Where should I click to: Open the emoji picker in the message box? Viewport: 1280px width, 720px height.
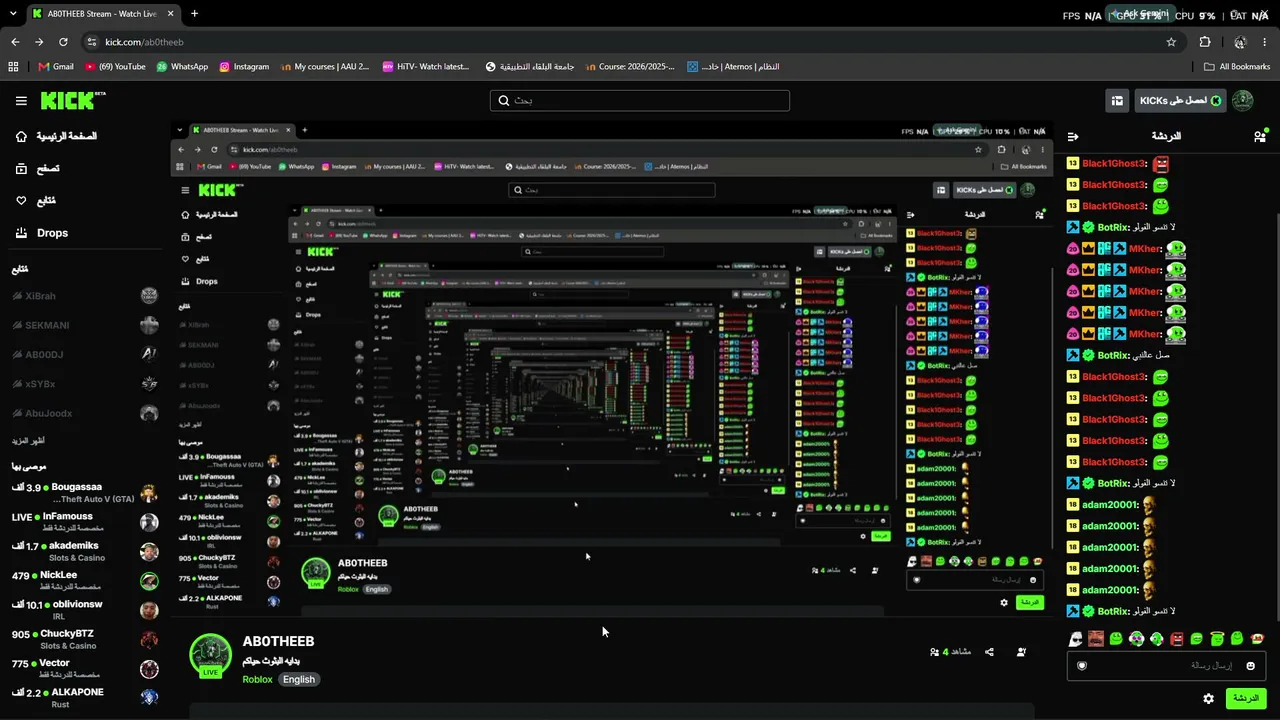(x=1250, y=665)
